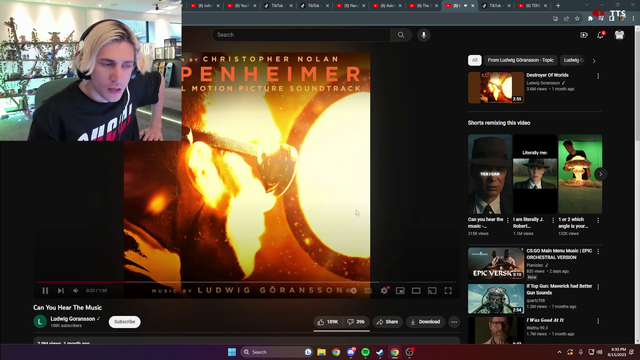Open the Create video icon
The height and width of the screenshot is (360, 640).
click(x=584, y=35)
